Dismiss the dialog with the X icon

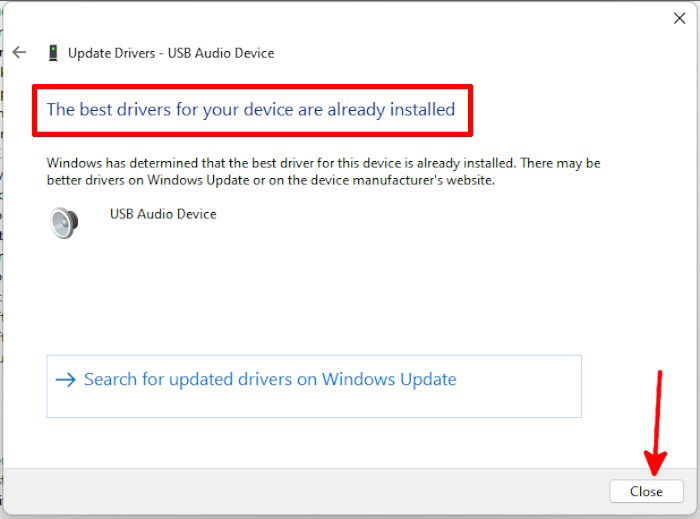point(679,18)
